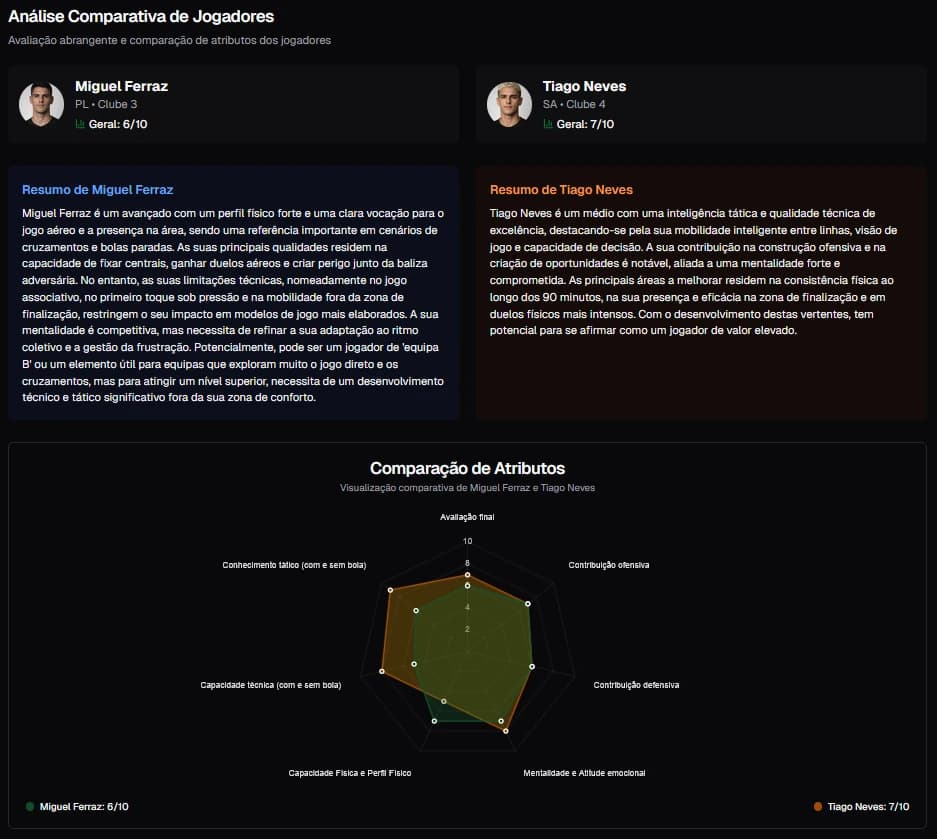The image size is (937, 839).
Task: Click the Contribuição defensiva axis label
Action: pos(636,685)
